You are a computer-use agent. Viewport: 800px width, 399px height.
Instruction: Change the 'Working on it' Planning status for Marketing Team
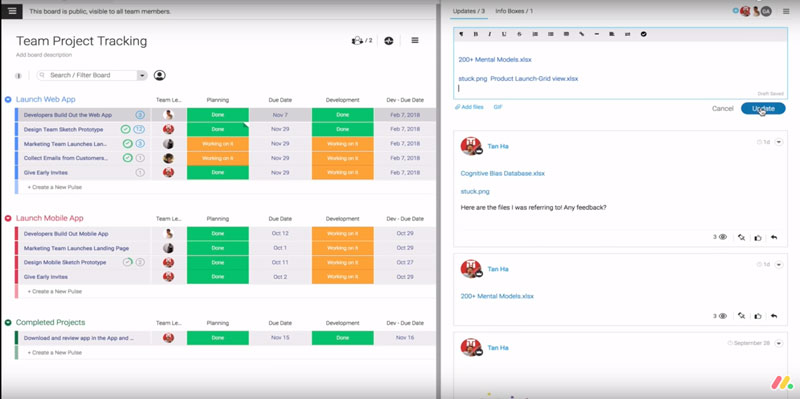218,144
